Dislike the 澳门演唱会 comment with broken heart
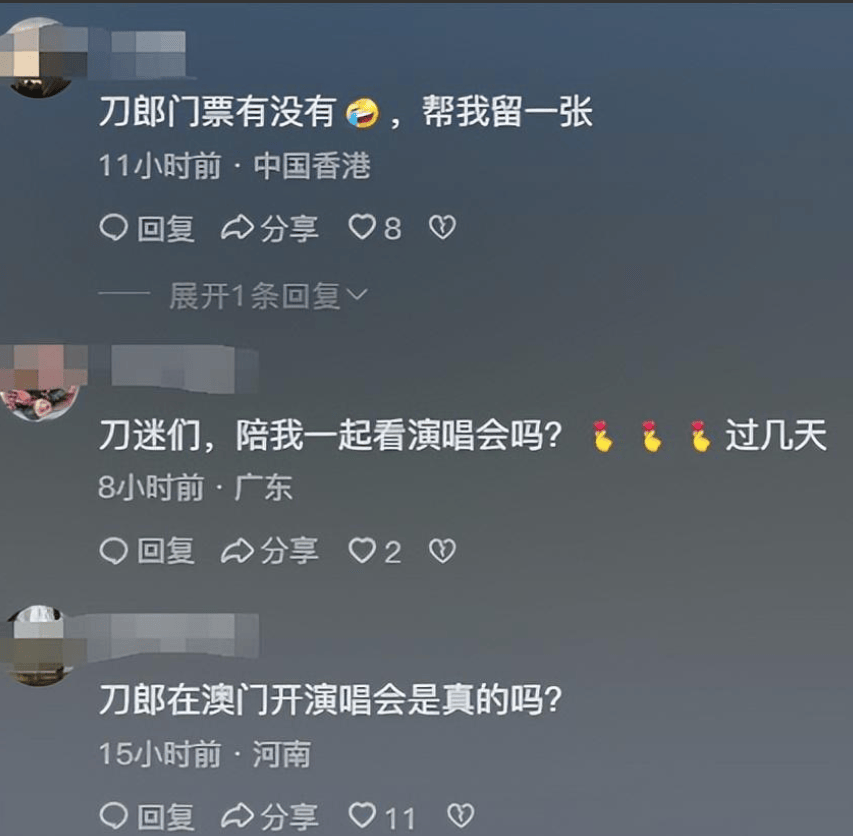Viewport: 853px width, 836px height. point(460,816)
